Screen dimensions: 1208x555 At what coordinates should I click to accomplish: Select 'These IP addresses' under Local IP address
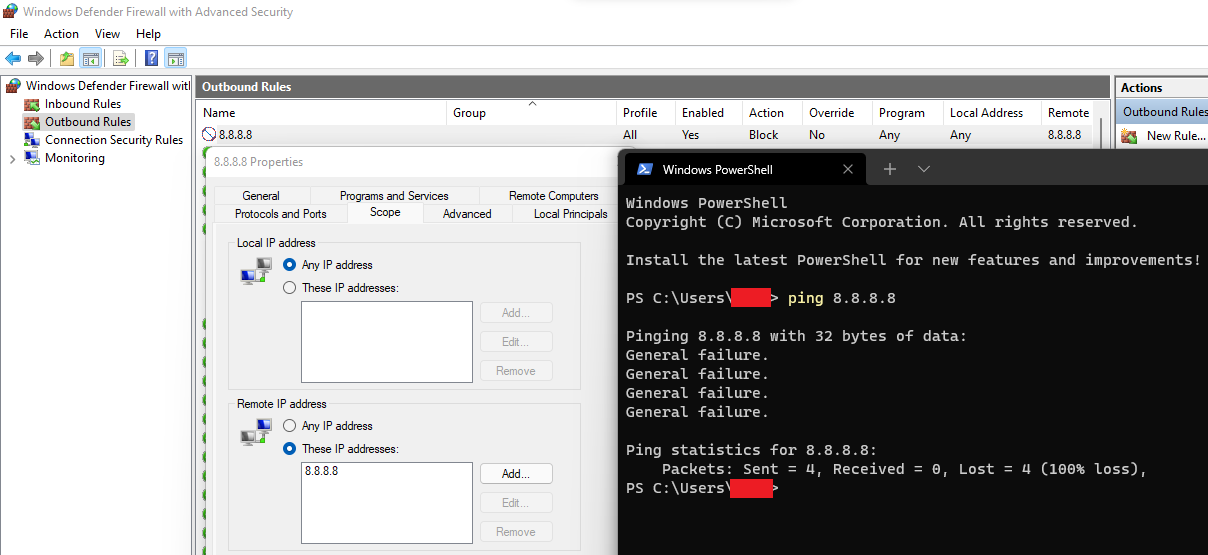pyautogui.click(x=290, y=288)
